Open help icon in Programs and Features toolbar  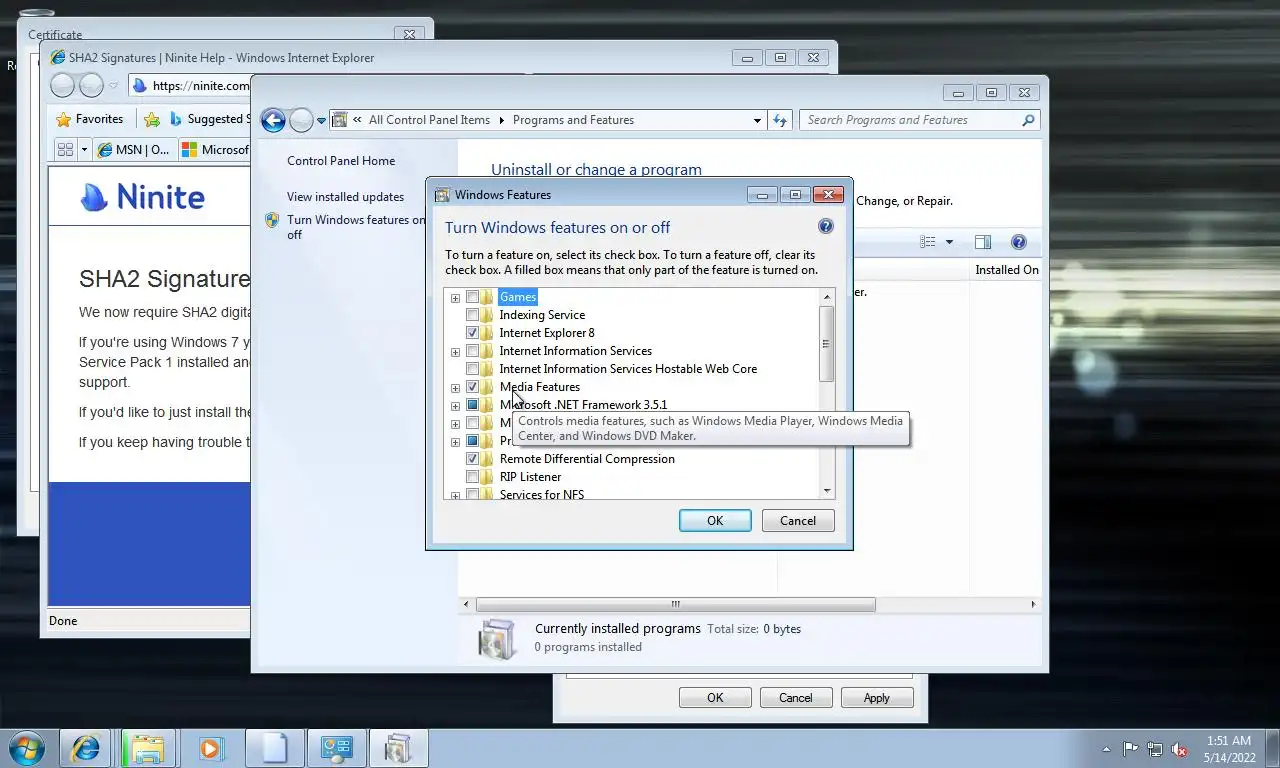click(1018, 242)
